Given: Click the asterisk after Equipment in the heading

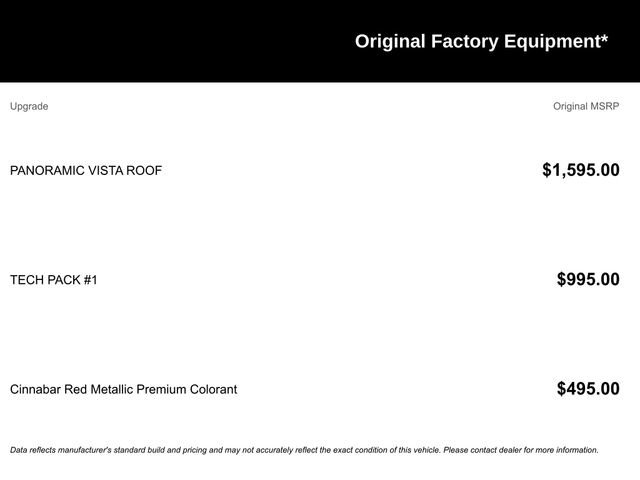Looking at the screenshot, I should pyautogui.click(x=604, y=38).
